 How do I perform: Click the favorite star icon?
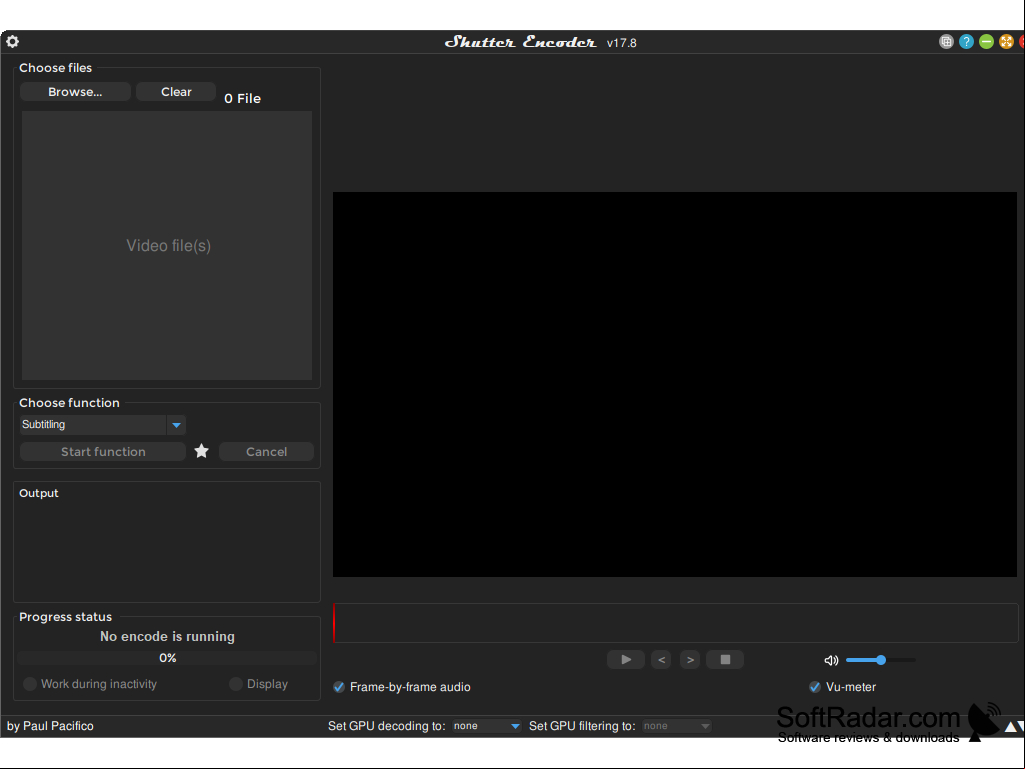pos(201,451)
